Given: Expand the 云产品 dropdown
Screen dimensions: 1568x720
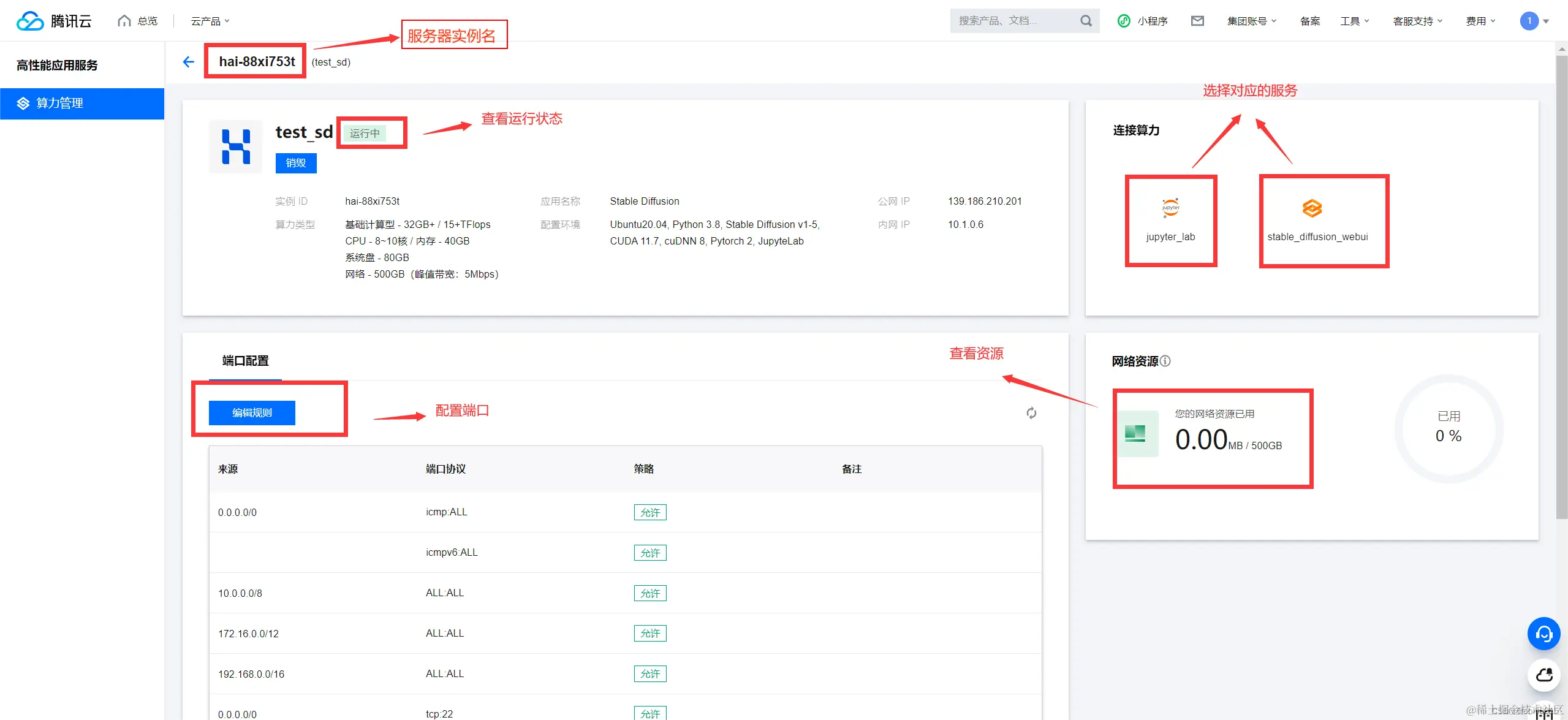Looking at the screenshot, I should 210,21.
